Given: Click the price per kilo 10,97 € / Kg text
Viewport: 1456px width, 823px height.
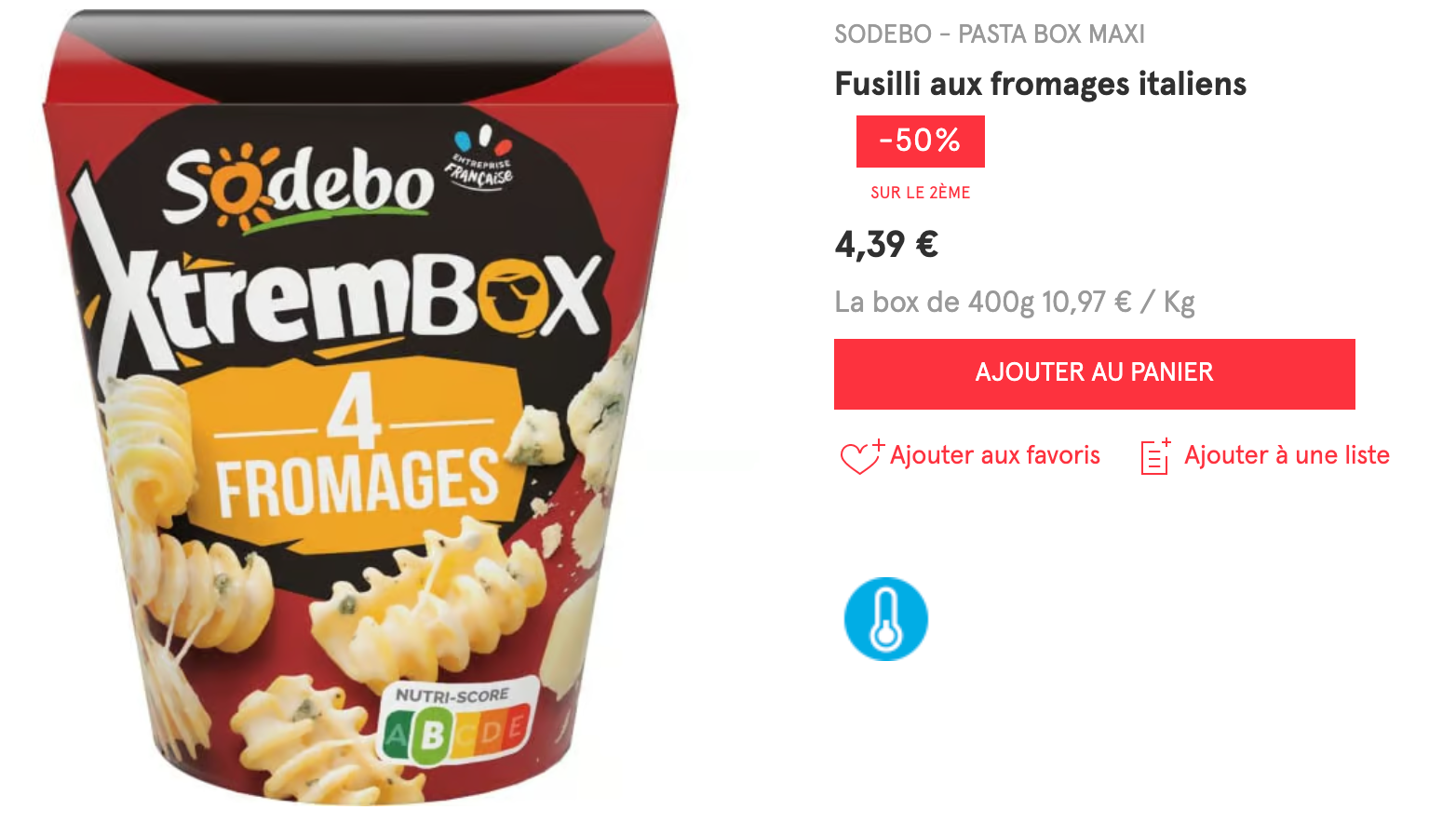Looking at the screenshot, I should tap(1118, 303).
